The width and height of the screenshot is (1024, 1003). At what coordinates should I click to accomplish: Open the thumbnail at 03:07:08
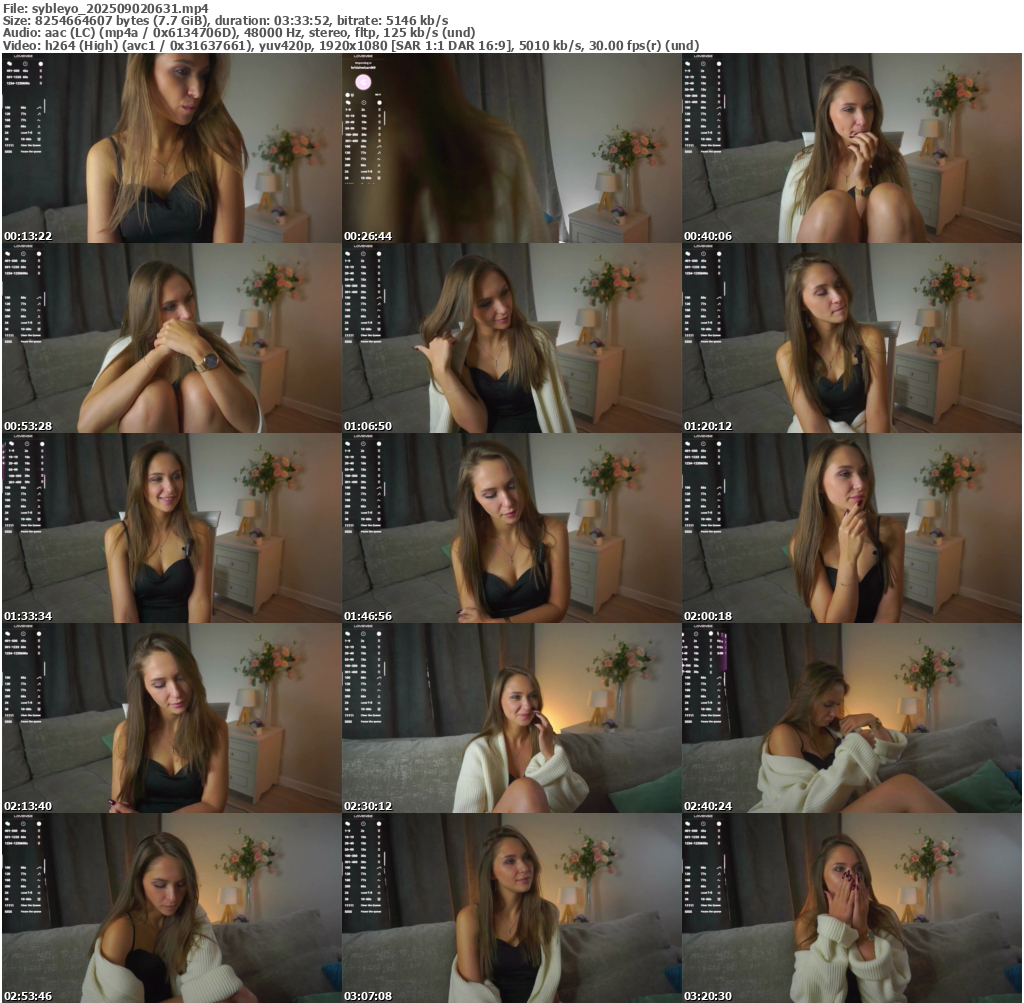click(511, 908)
